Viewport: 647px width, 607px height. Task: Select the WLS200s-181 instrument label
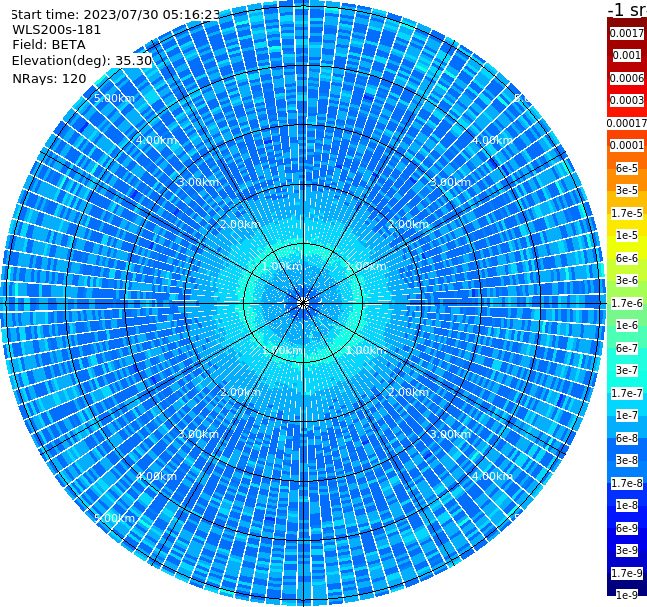click(x=57, y=30)
